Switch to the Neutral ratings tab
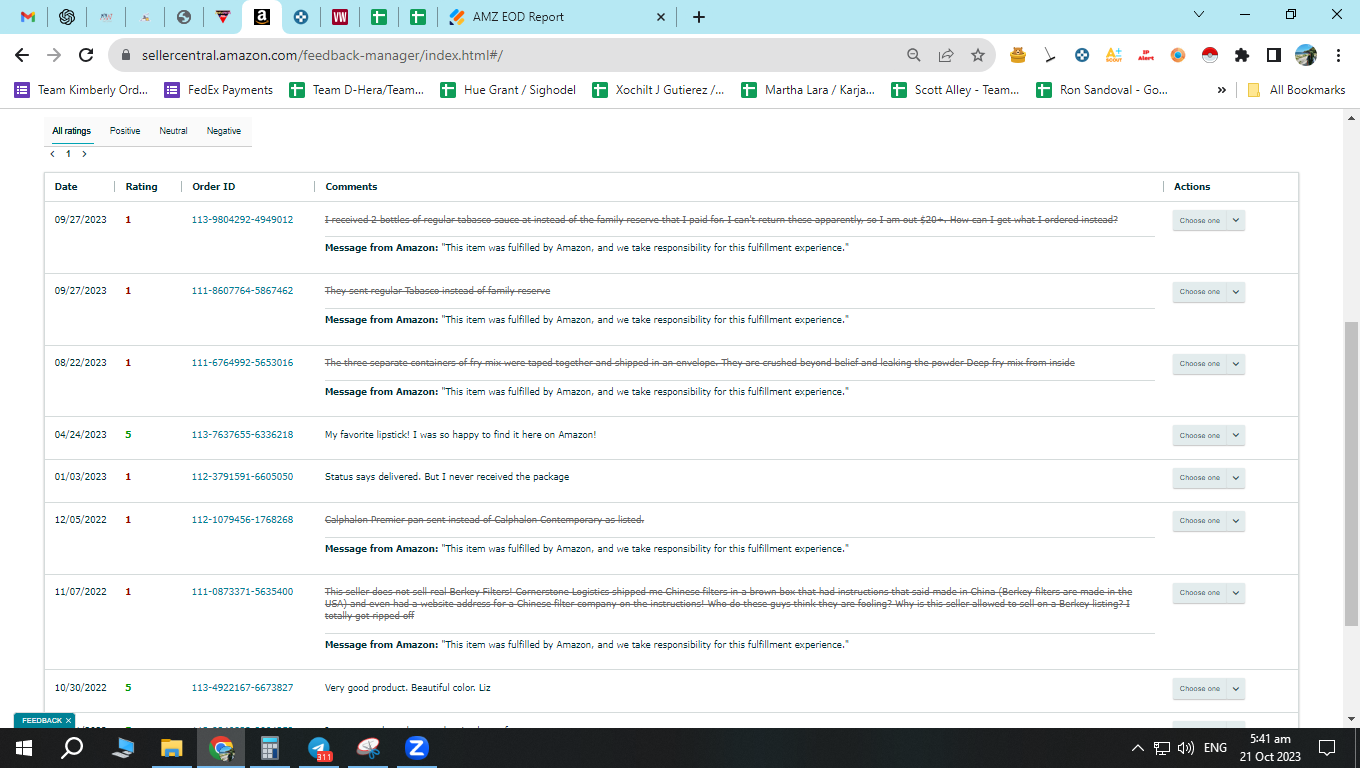 click(173, 131)
